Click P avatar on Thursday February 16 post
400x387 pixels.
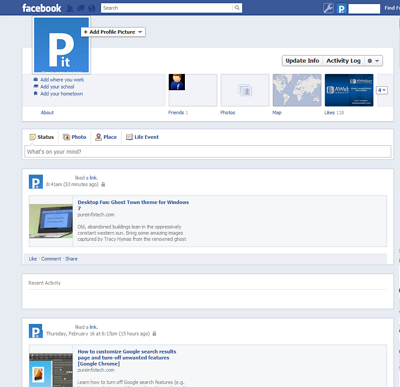pos(36,331)
